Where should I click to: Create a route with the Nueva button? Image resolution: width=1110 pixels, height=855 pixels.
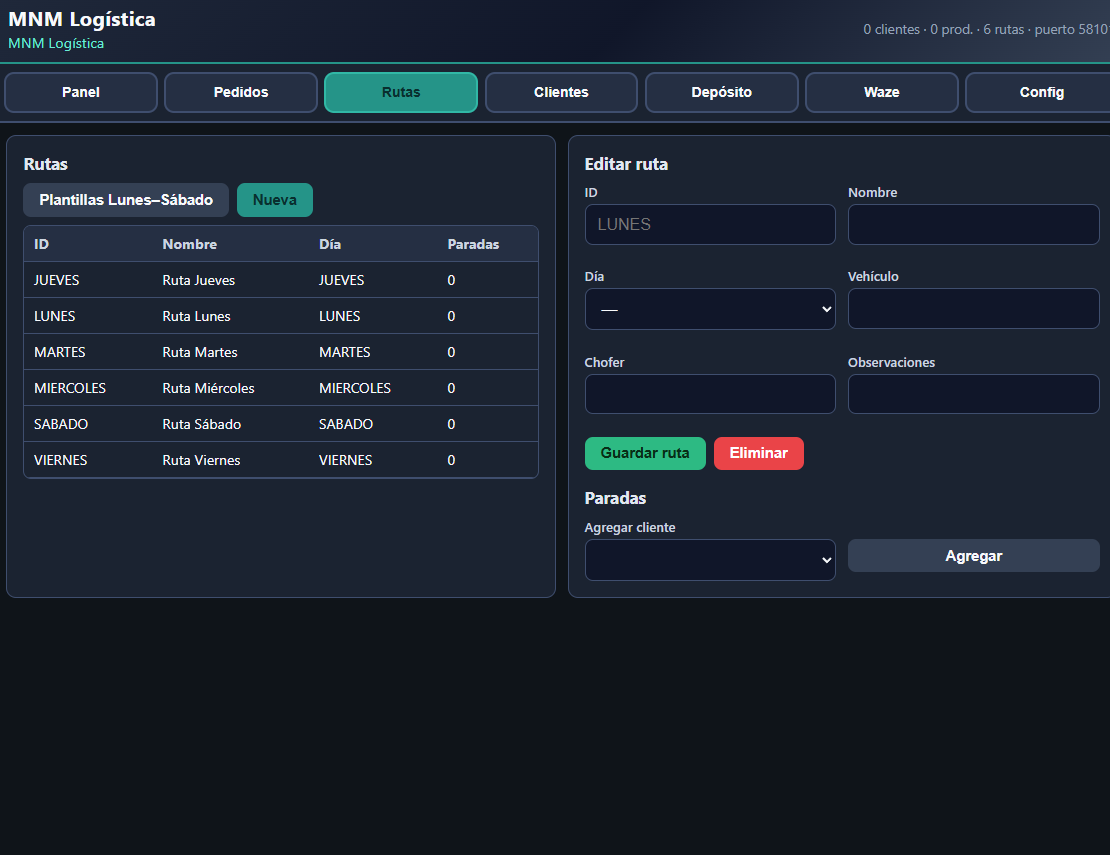(x=275, y=200)
